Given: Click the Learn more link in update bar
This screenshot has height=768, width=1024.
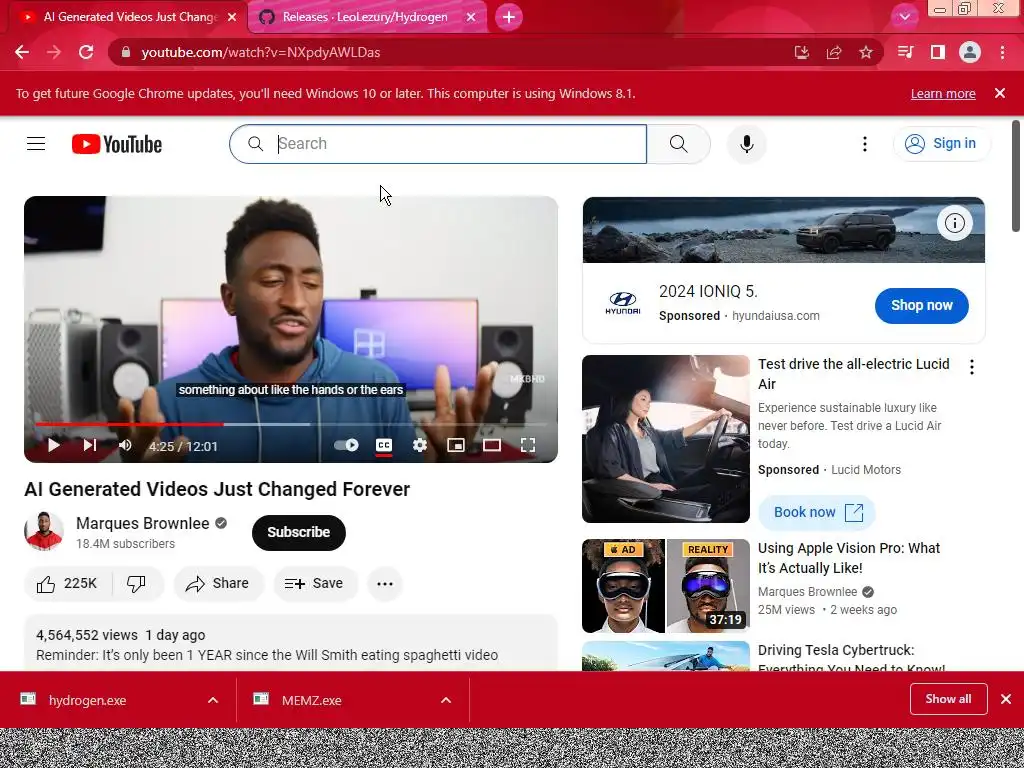Looking at the screenshot, I should tap(943, 93).
